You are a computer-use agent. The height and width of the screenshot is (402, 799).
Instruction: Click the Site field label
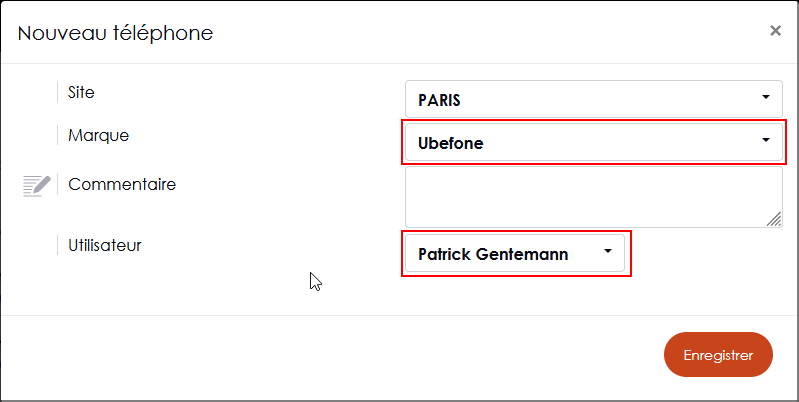pyautogui.click(x=82, y=92)
